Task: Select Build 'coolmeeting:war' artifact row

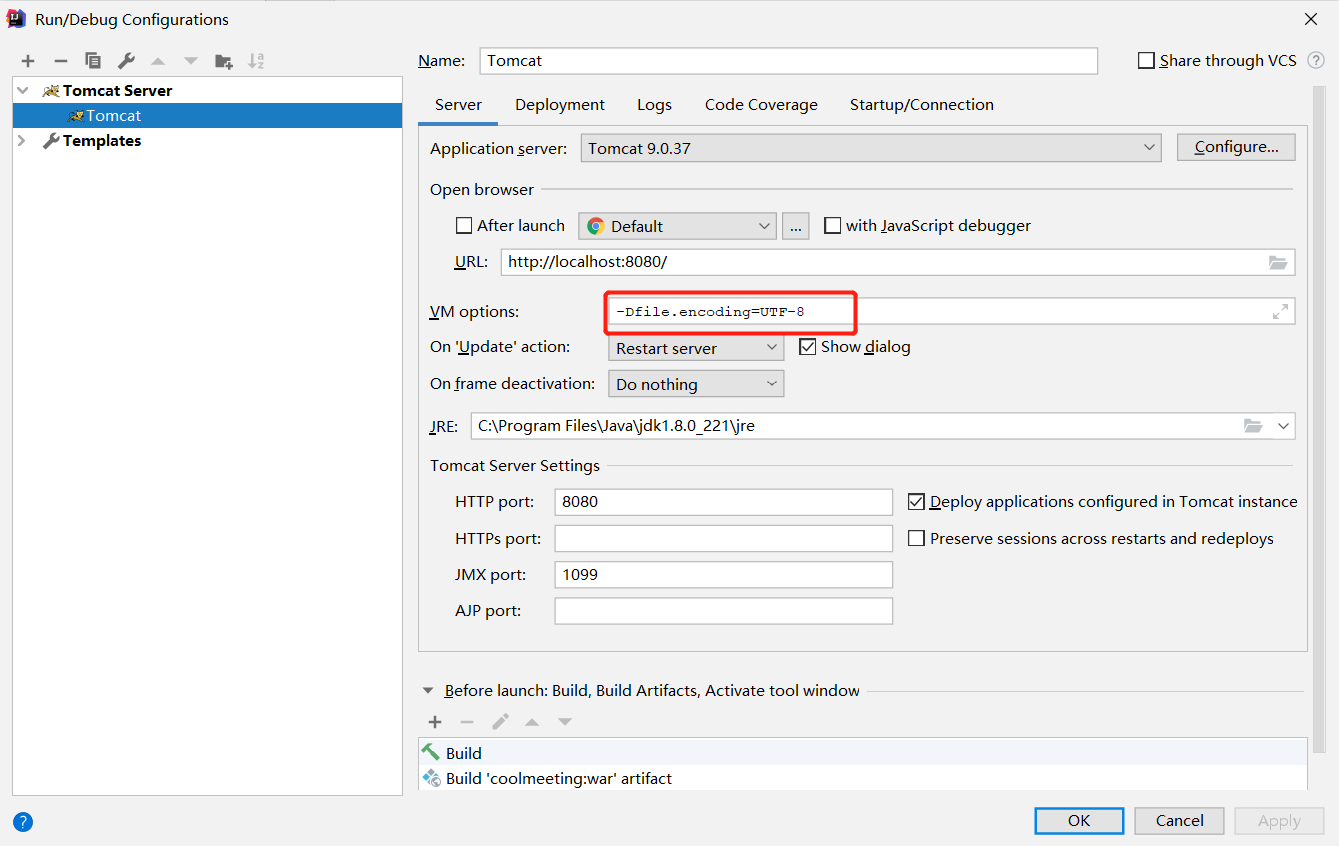Action: click(862, 778)
